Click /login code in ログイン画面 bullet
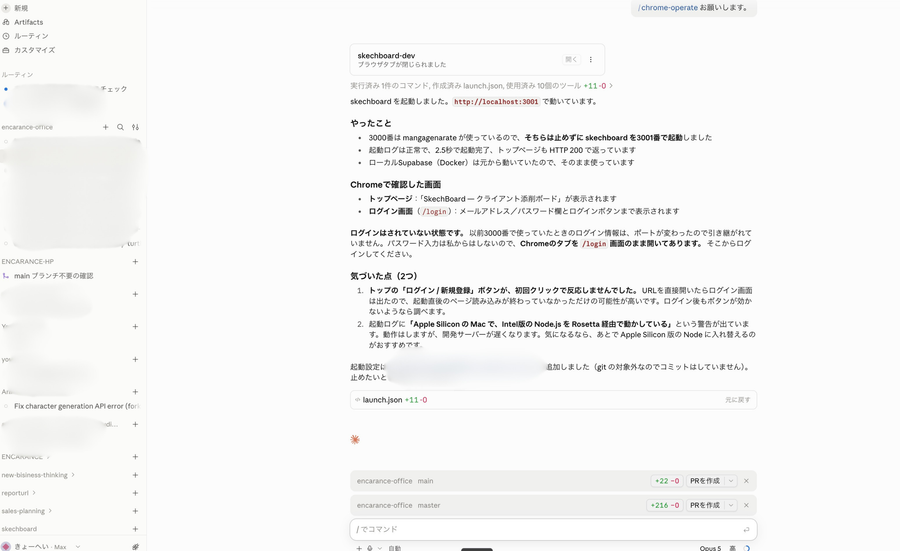Image resolution: width=900 pixels, height=551 pixels. tap(435, 211)
